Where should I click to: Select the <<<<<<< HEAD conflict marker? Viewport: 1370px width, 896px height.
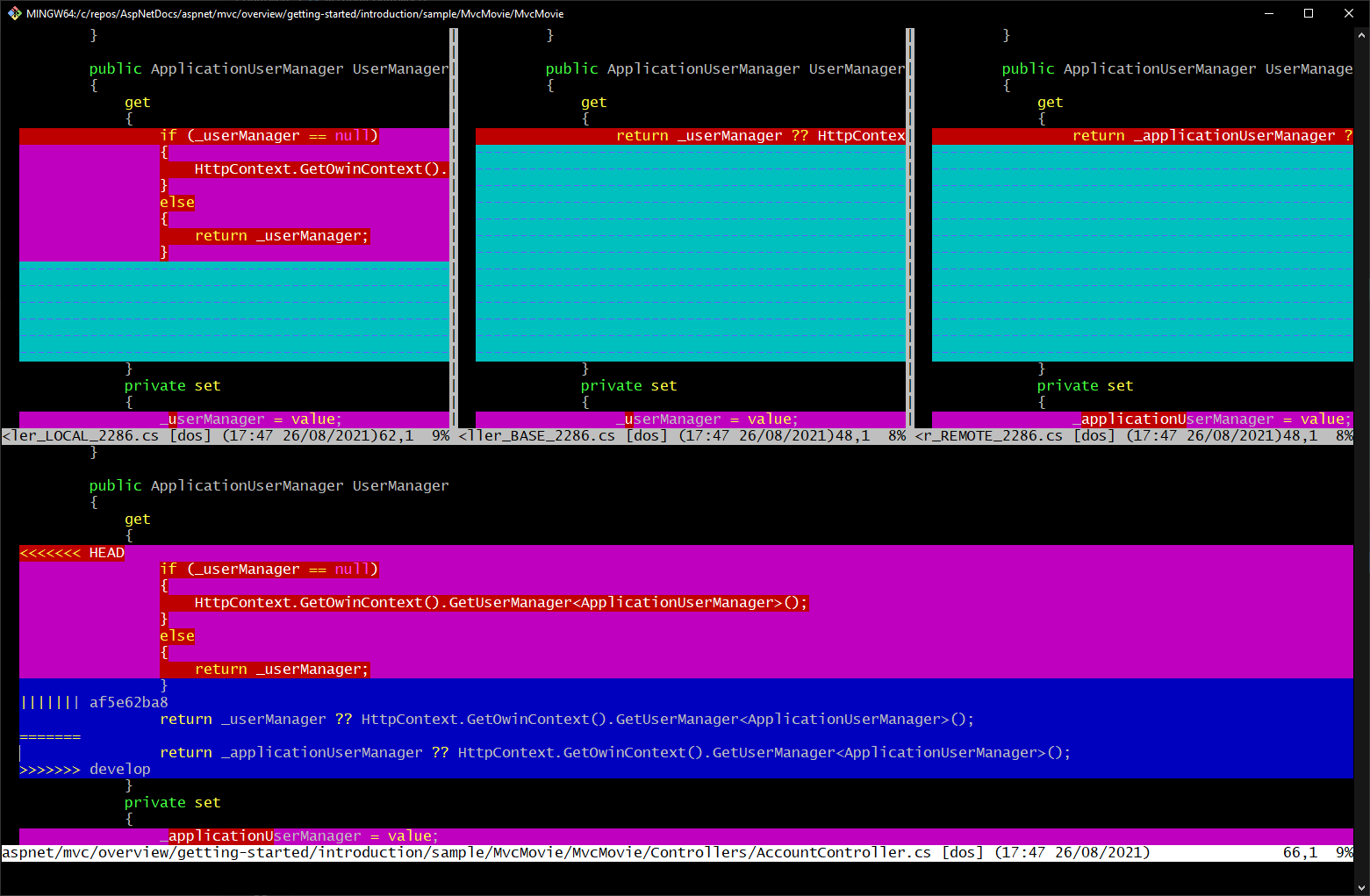pos(70,552)
